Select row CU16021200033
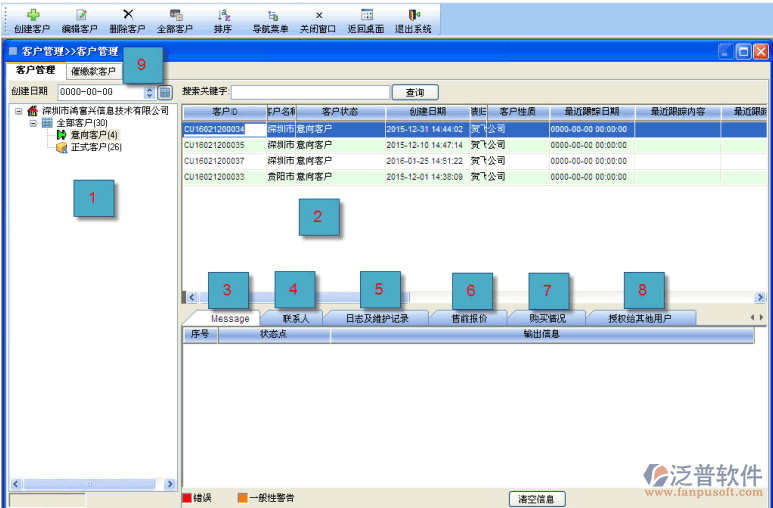The image size is (773, 508). tap(475, 177)
